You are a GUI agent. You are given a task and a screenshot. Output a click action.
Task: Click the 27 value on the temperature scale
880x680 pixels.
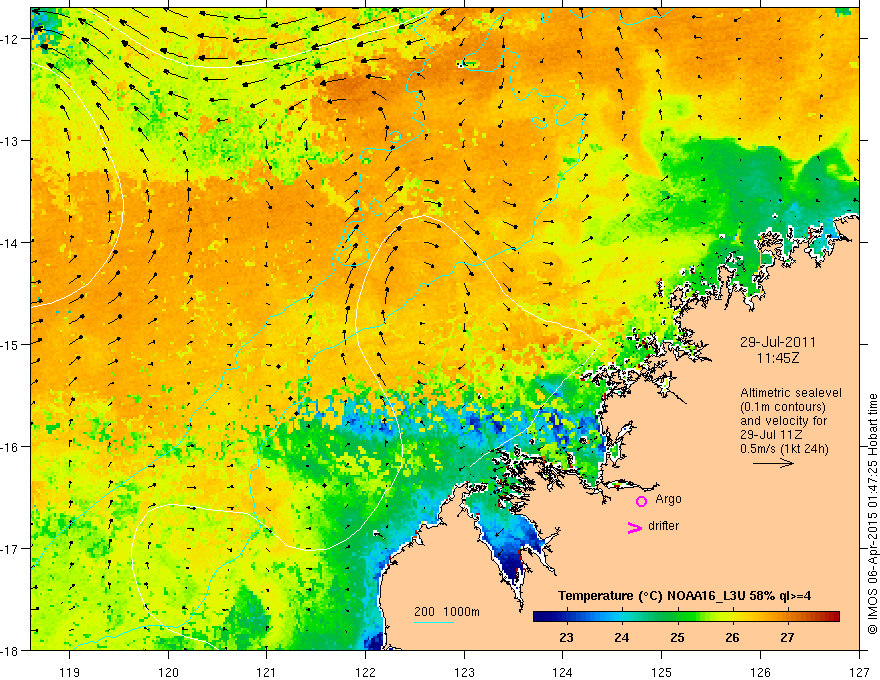coord(787,637)
